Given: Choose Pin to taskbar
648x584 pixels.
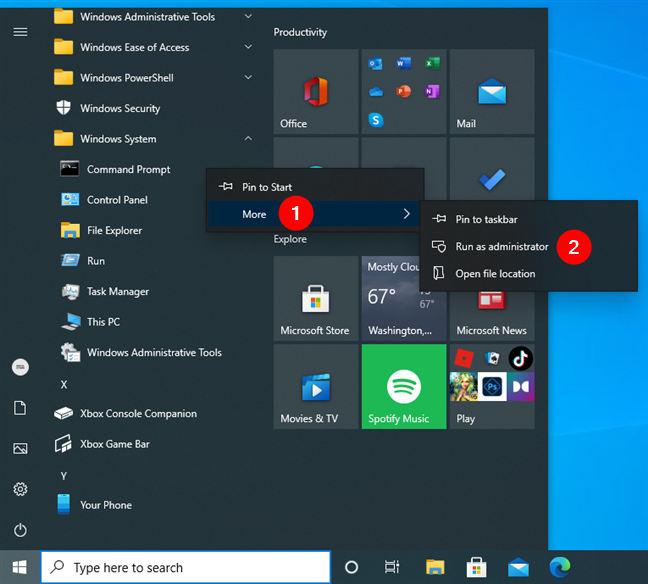Looking at the screenshot, I should click(x=529, y=219).
